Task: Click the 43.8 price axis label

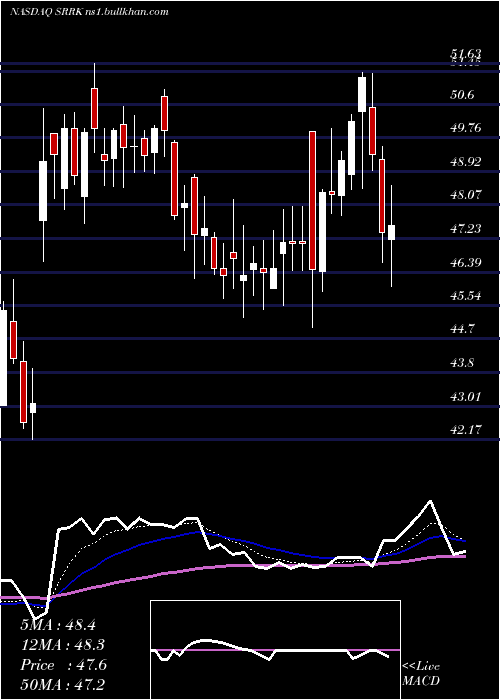Action: [462, 362]
